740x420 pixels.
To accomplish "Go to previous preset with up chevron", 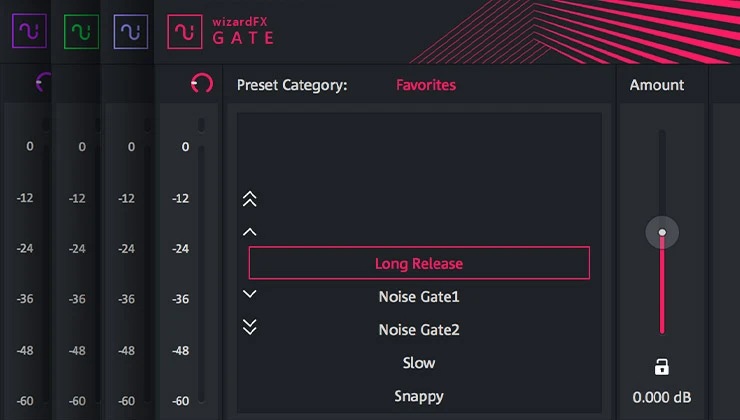I will (250, 232).
